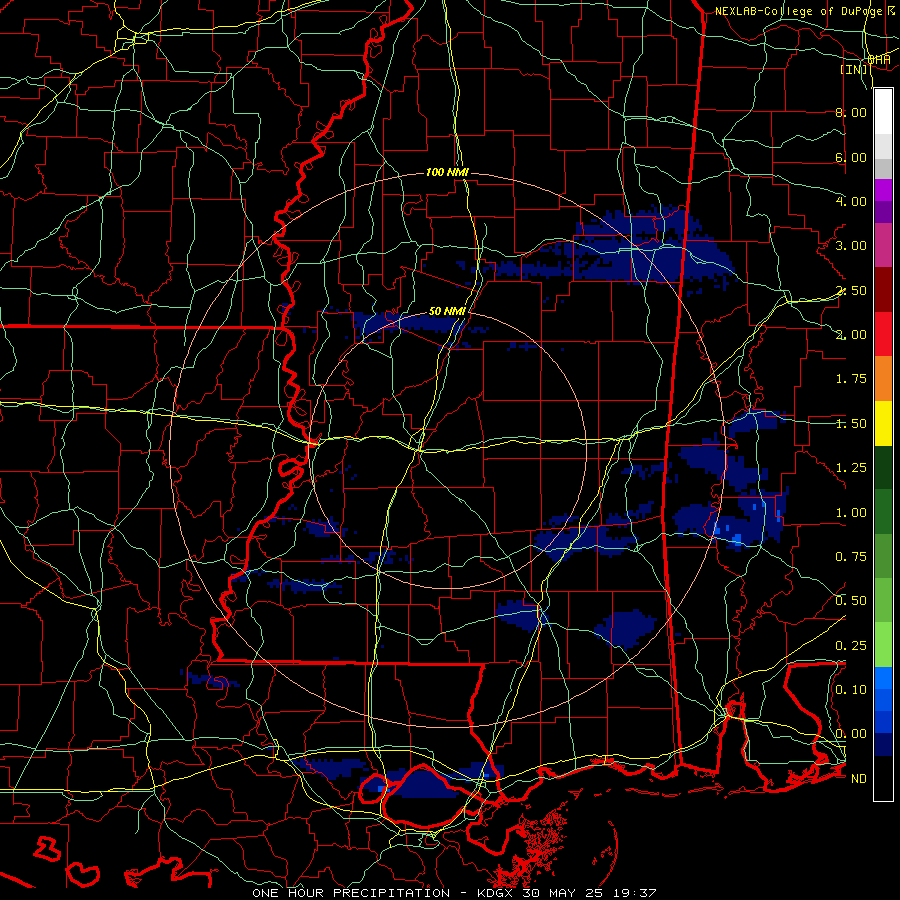Click the BHA station label
The image size is (900, 900).
pos(879,59)
